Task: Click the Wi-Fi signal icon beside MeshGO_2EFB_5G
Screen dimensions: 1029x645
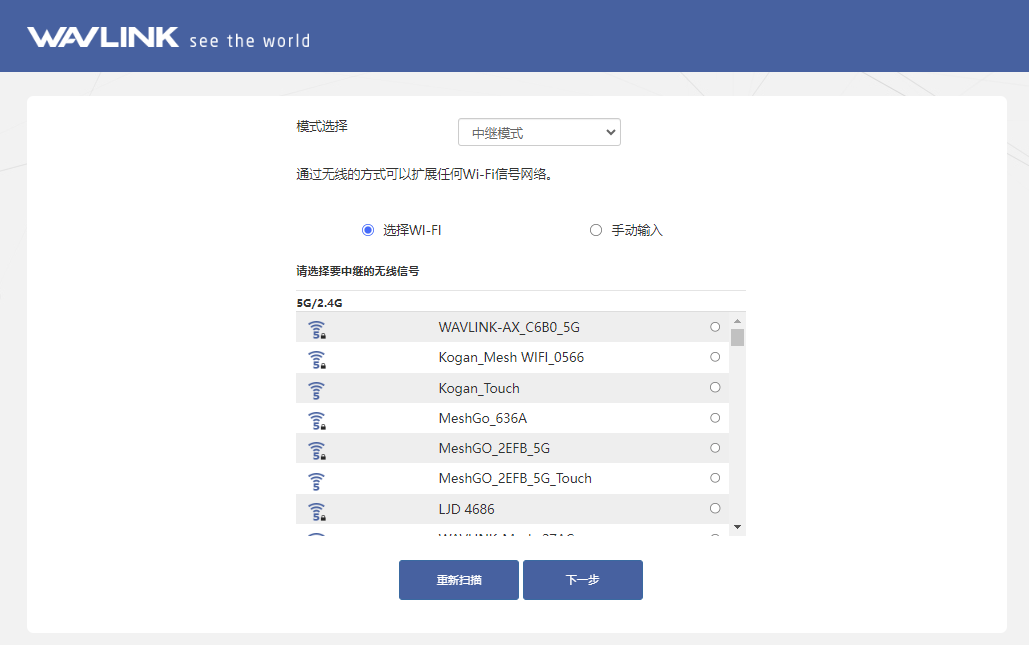Action: (316, 450)
